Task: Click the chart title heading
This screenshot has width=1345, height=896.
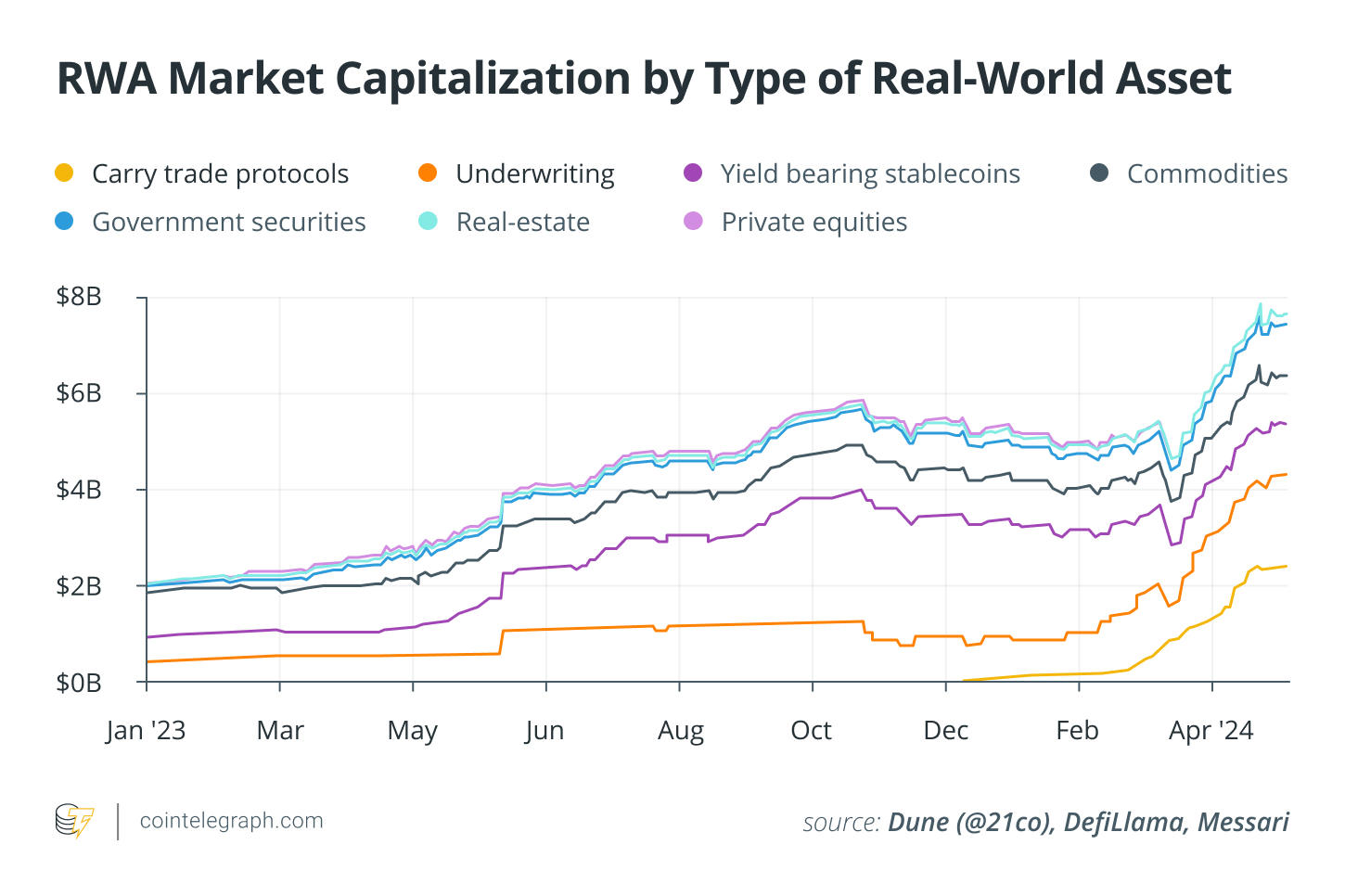Action: click(x=644, y=79)
